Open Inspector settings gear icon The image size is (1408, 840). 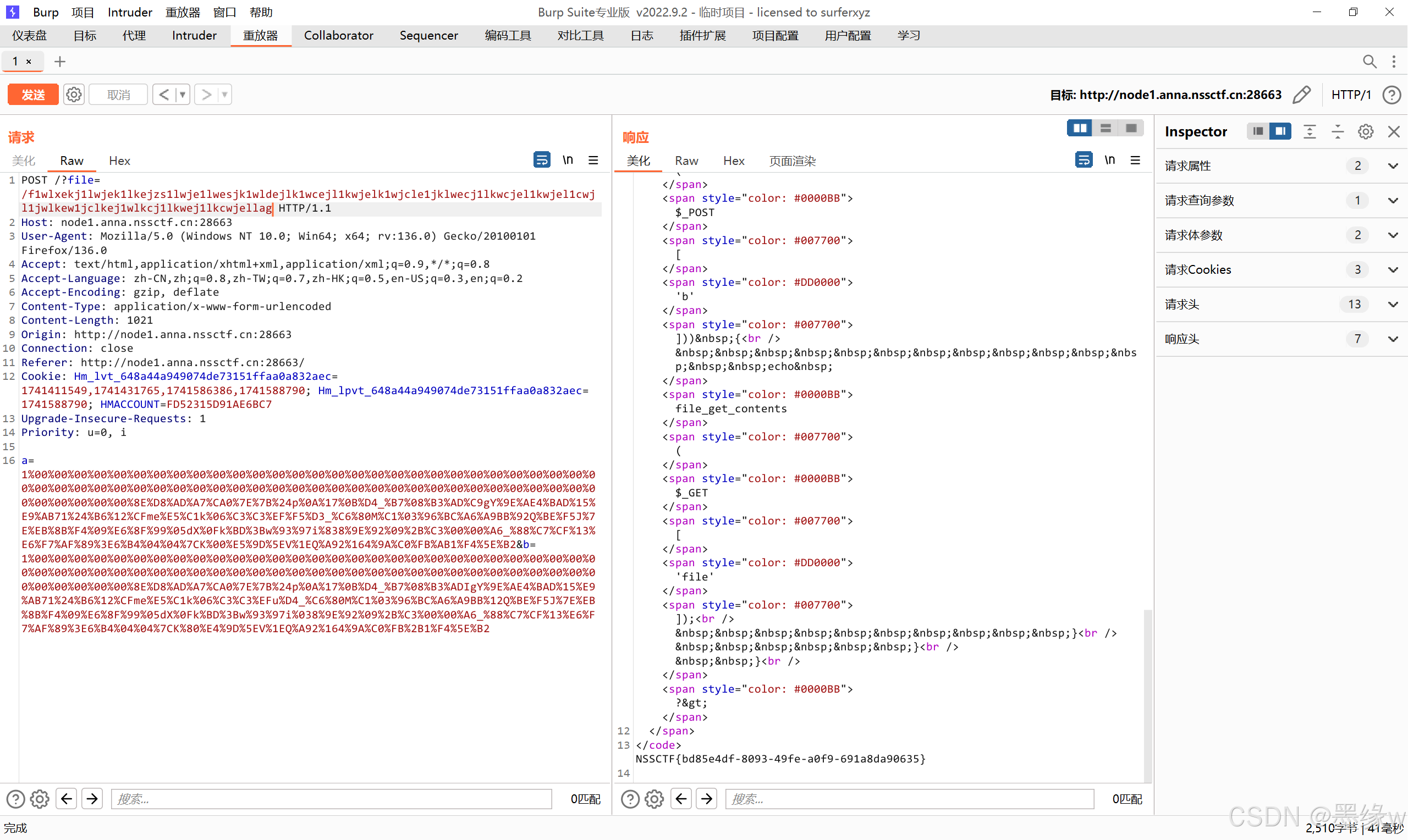pyautogui.click(x=1365, y=131)
